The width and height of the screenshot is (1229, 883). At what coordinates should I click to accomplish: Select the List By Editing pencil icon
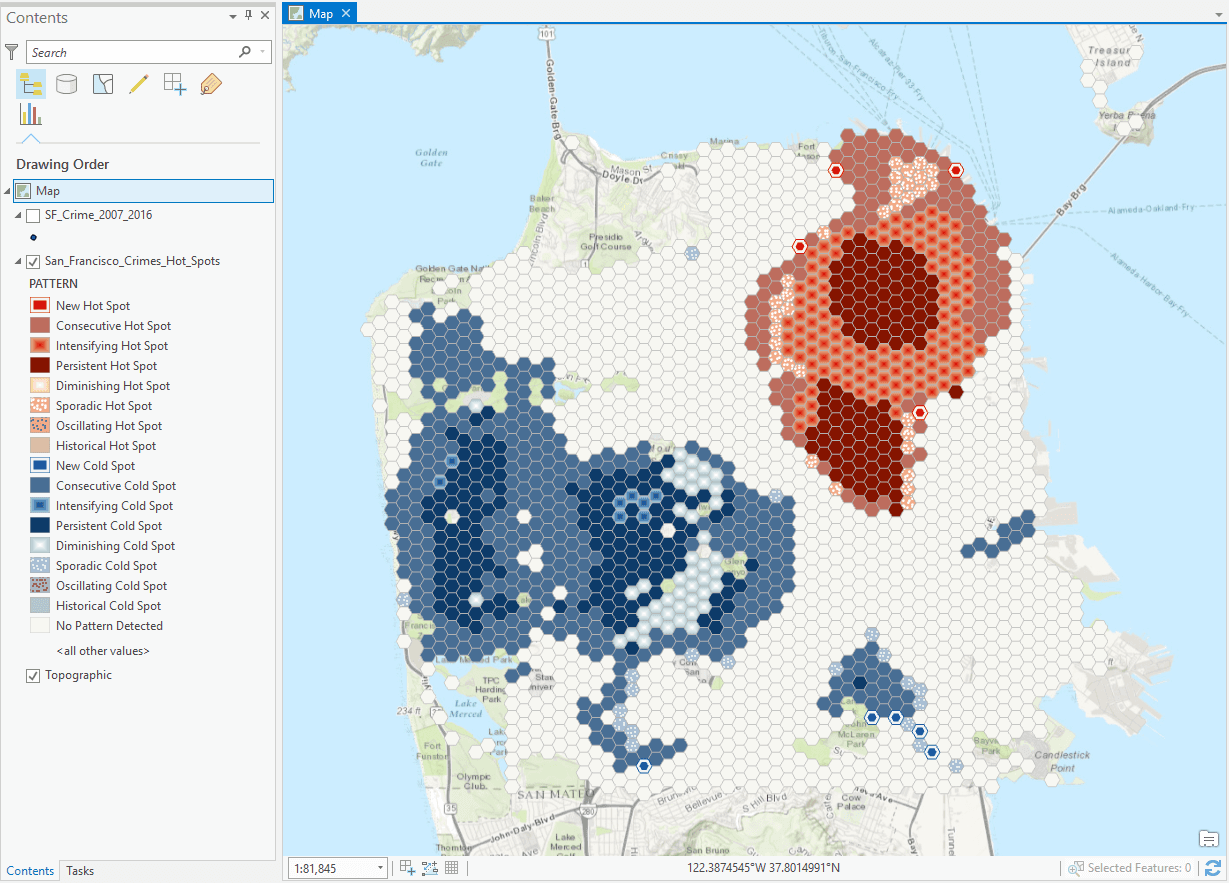138,84
